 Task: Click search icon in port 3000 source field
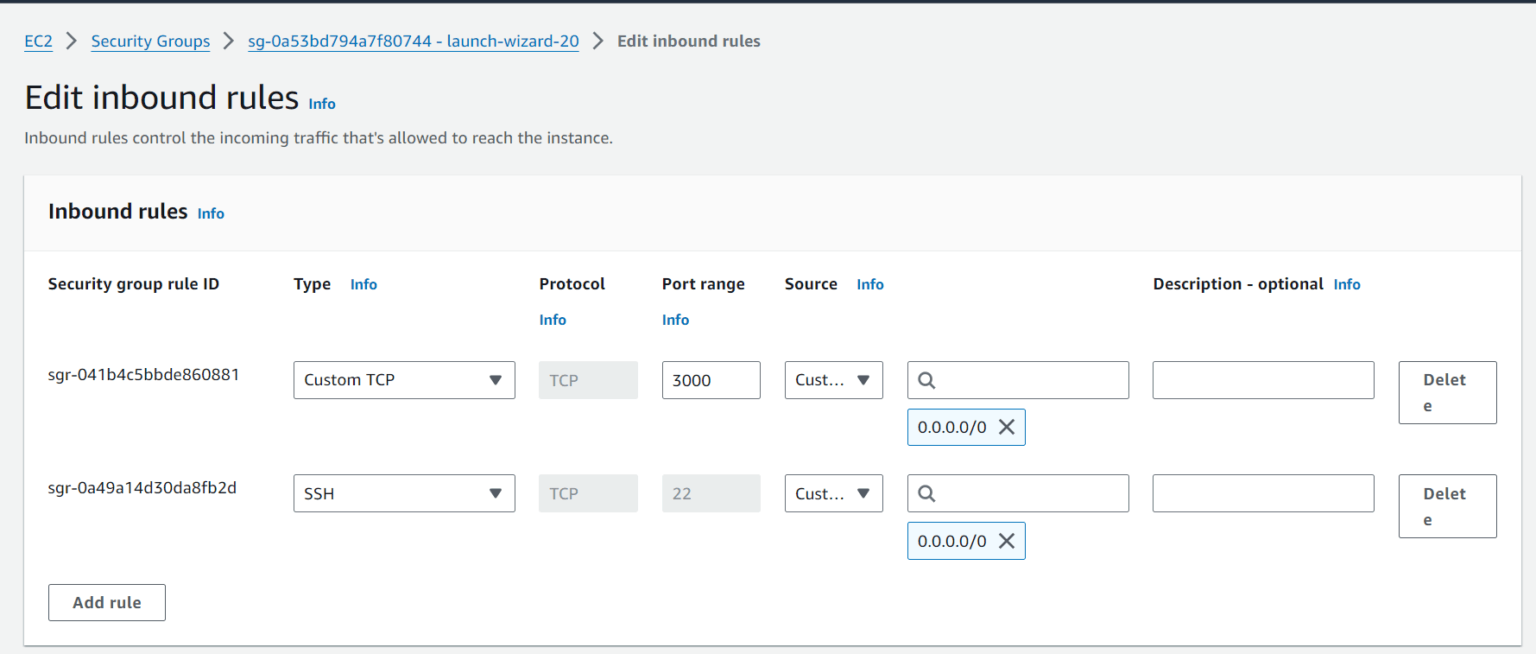[926, 380]
